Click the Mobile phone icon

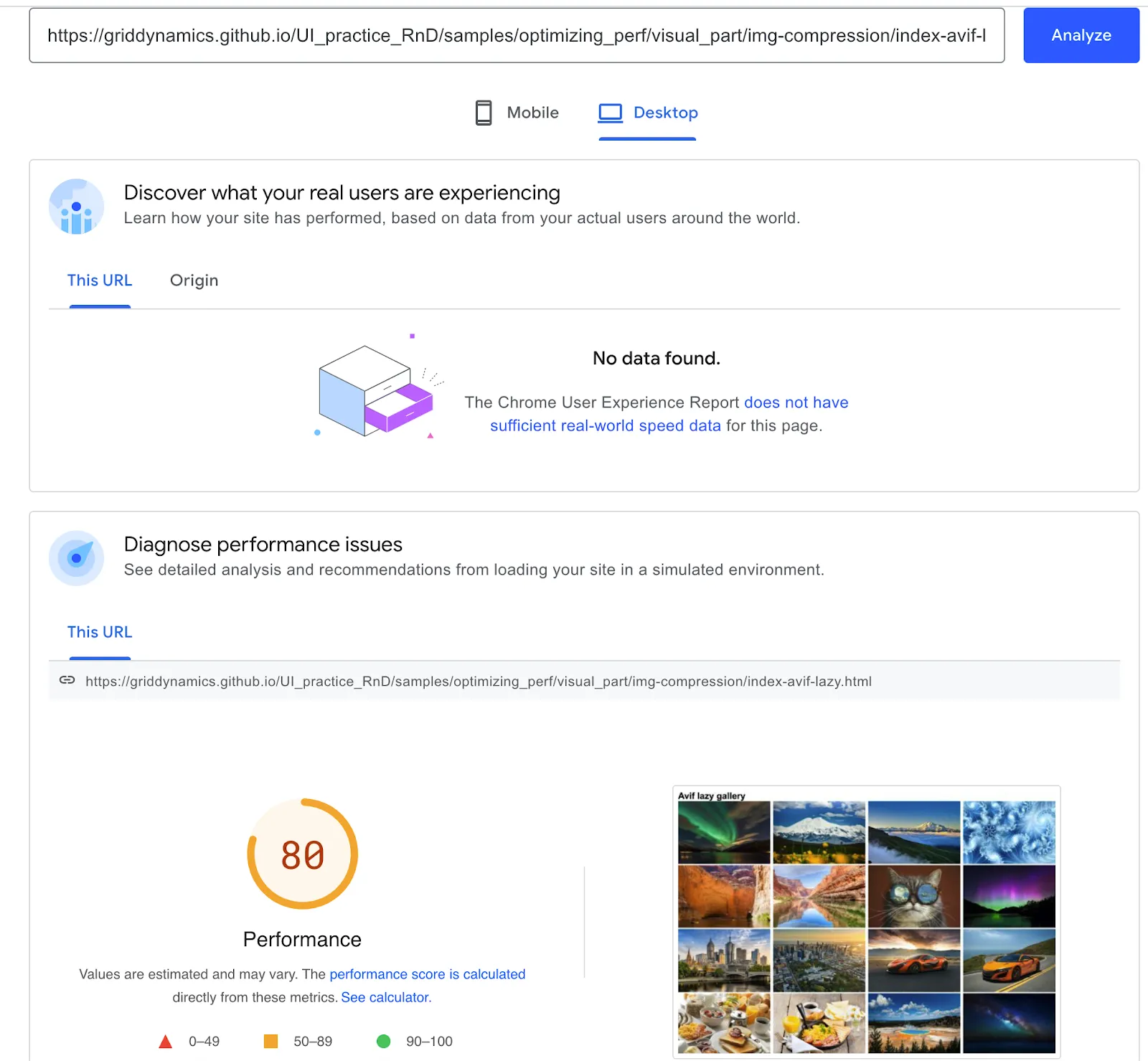click(x=484, y=113)
